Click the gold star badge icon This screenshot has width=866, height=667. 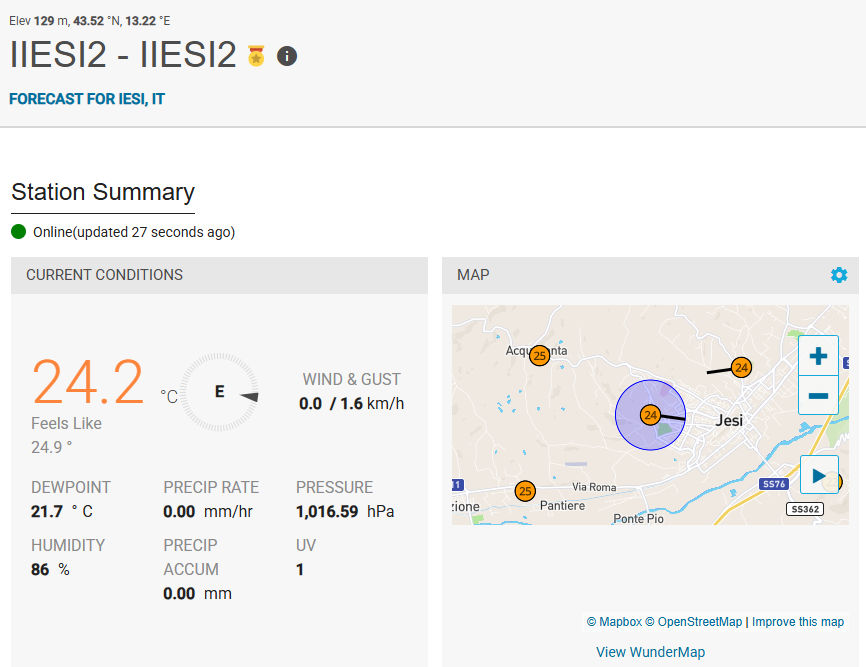256,56
